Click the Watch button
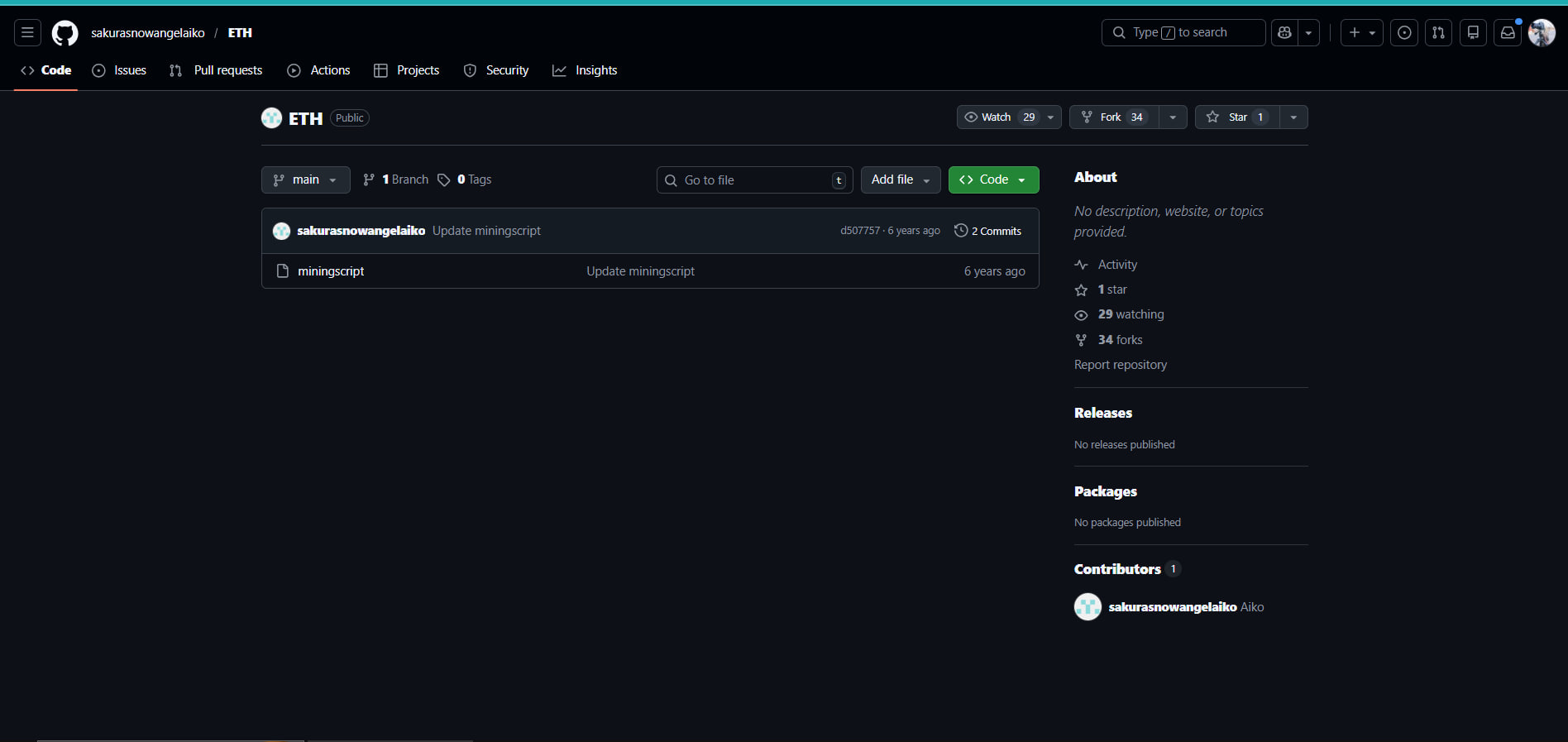The image size is (1568, 742). pyautogui.click(x=999, y=117)
